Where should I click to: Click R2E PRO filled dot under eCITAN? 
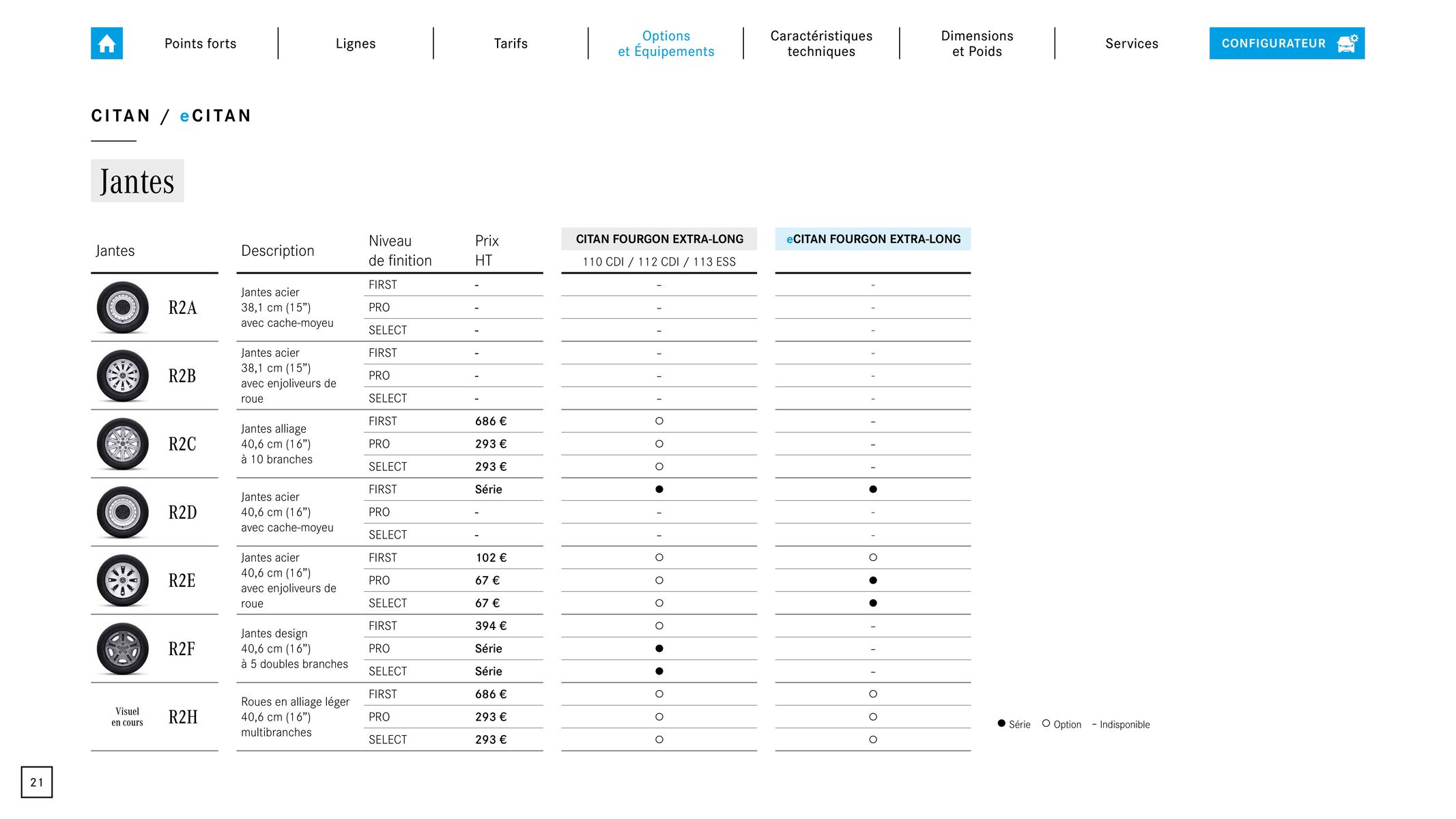click(873, 580)
